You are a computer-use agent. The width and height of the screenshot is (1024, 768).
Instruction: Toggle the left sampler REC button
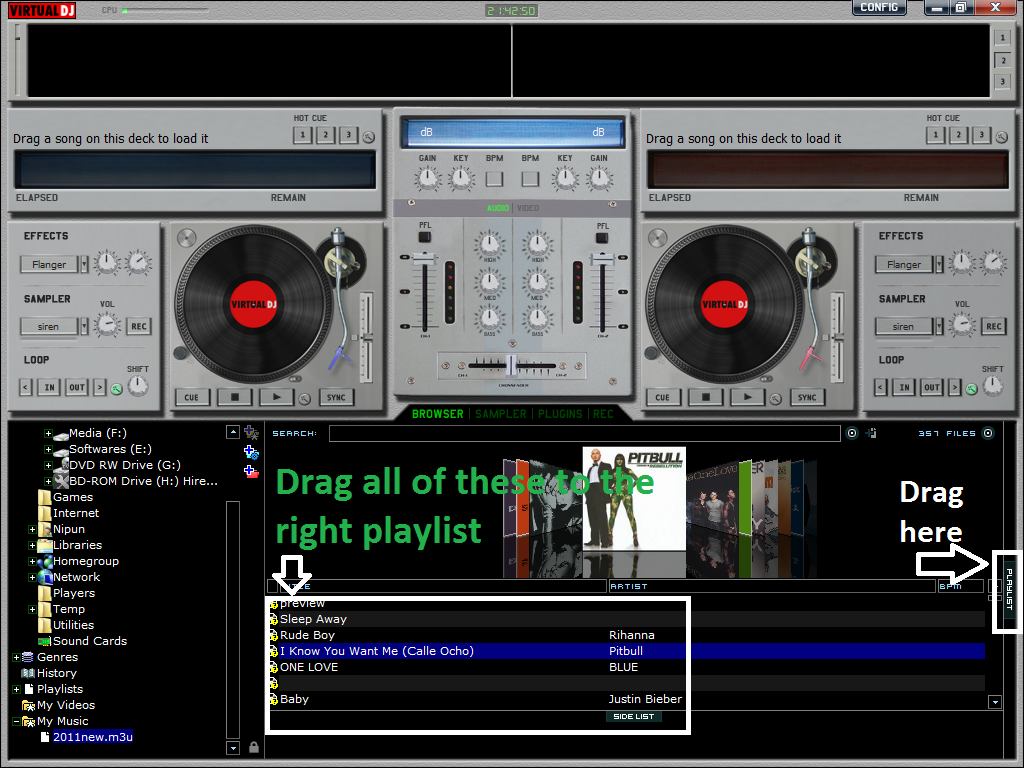tap(139, 327)
